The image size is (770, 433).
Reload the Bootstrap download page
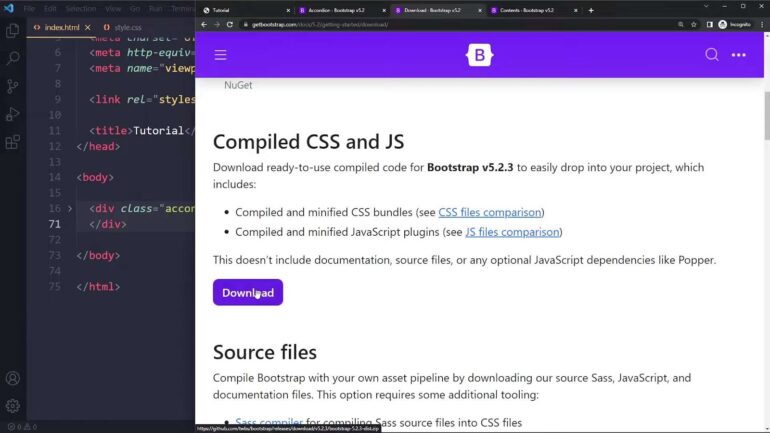click(x=230, y=25)
